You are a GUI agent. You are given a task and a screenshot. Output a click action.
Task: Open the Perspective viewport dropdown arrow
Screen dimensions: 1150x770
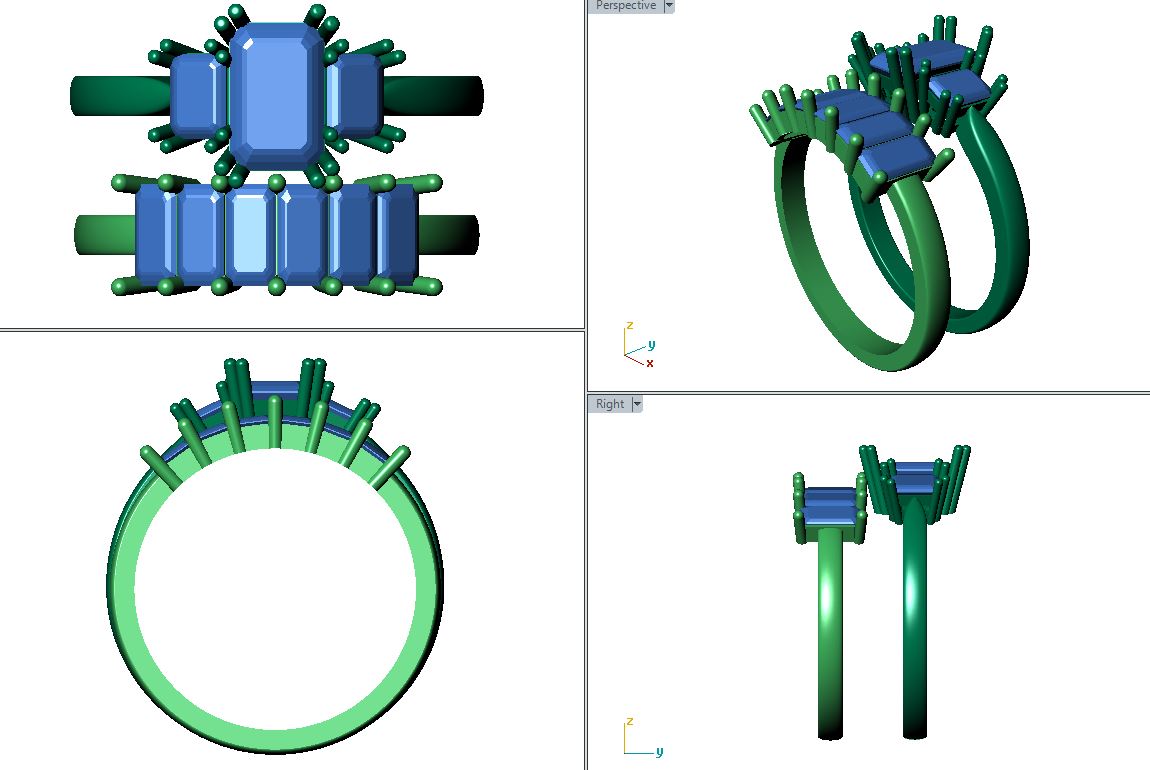(669, 6)
